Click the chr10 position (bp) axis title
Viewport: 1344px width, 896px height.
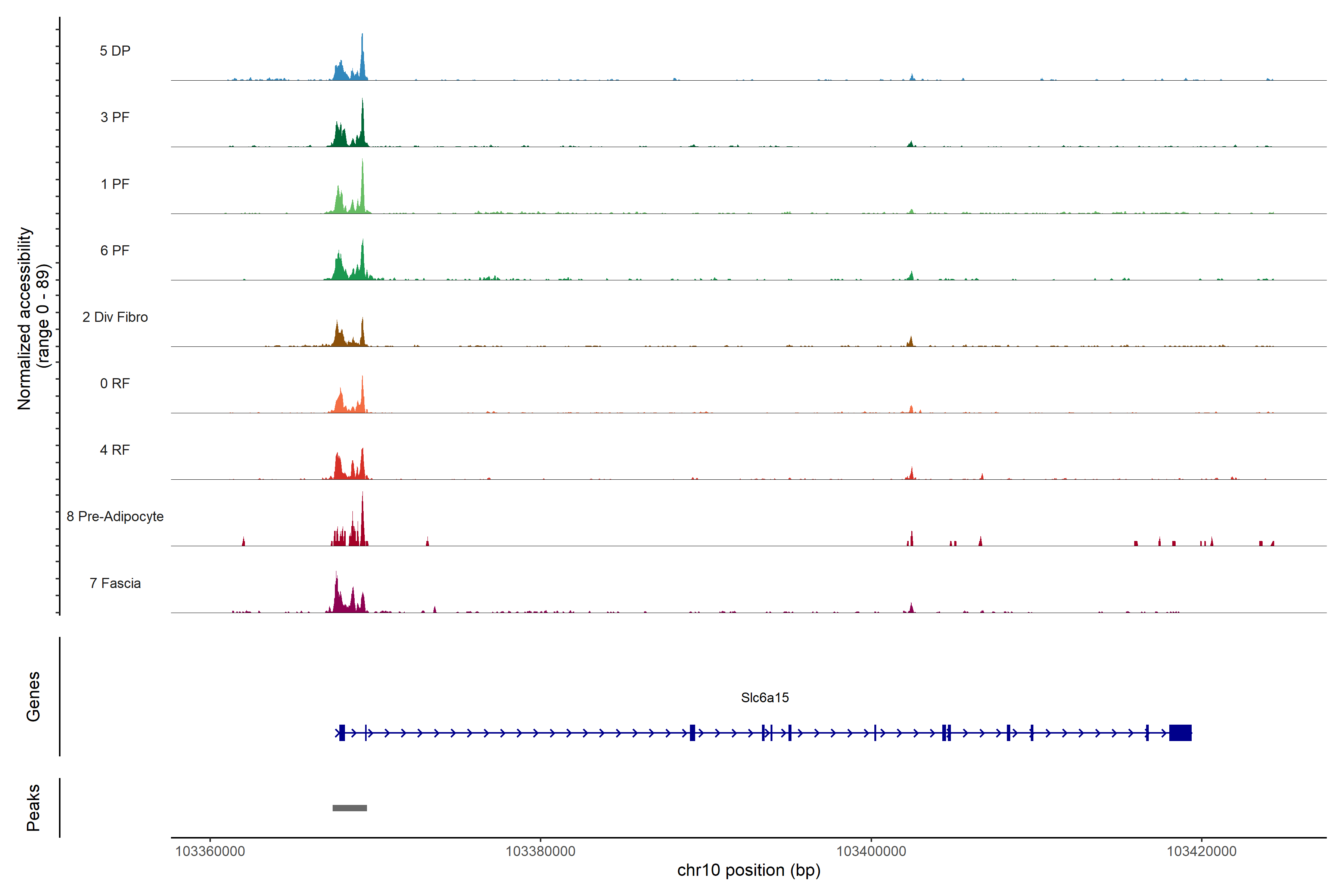[x=749, y=870]
